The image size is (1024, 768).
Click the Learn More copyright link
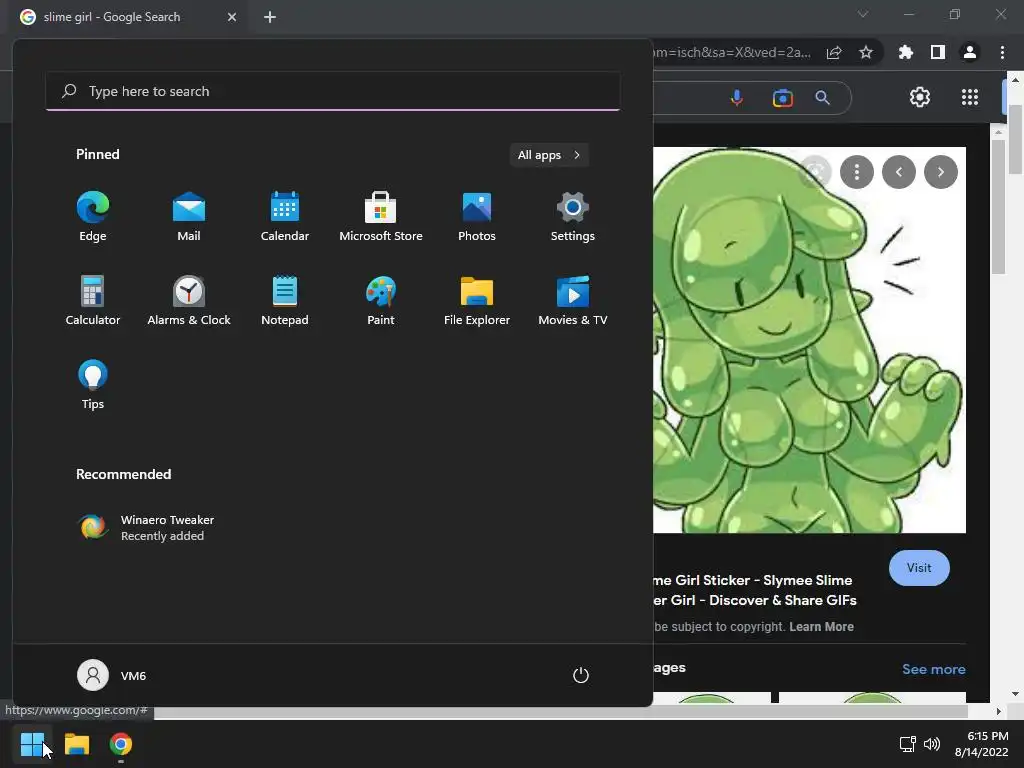821,627
